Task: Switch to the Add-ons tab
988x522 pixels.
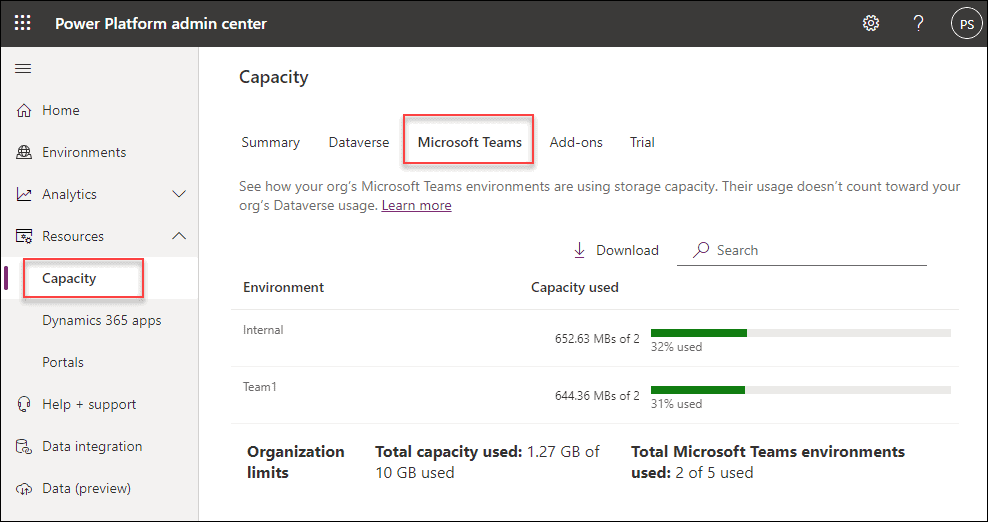Action: click(576, 142)
